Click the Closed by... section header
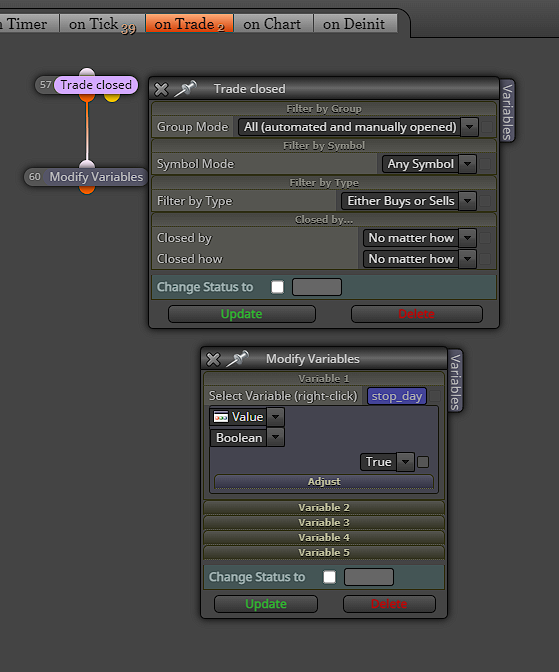Viewport: 559px width, 672px height. click(324, 219)
